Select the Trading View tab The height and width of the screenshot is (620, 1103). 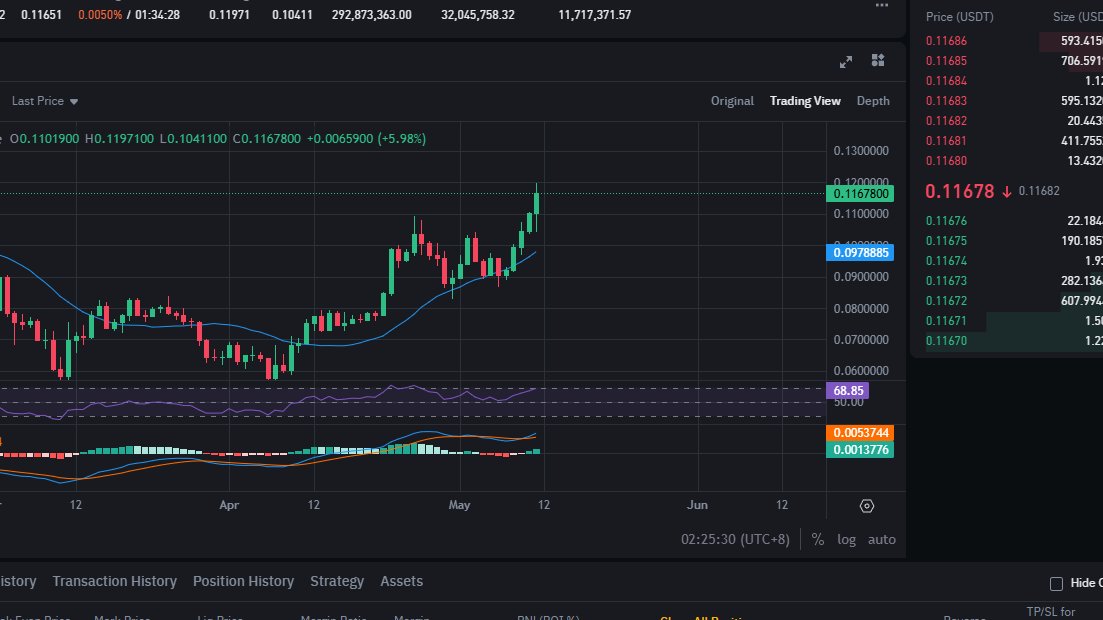(805, 101)
